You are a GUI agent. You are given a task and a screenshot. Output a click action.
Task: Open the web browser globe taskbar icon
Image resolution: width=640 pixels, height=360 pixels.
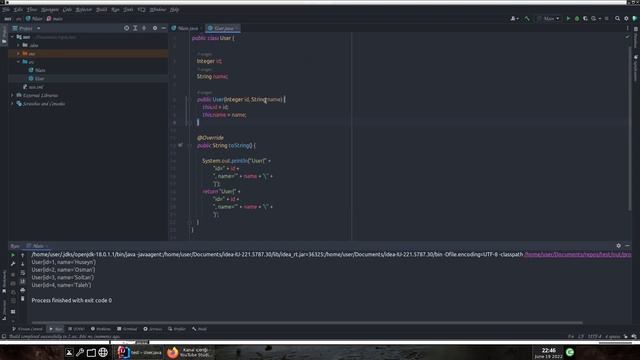click(103, 352)
